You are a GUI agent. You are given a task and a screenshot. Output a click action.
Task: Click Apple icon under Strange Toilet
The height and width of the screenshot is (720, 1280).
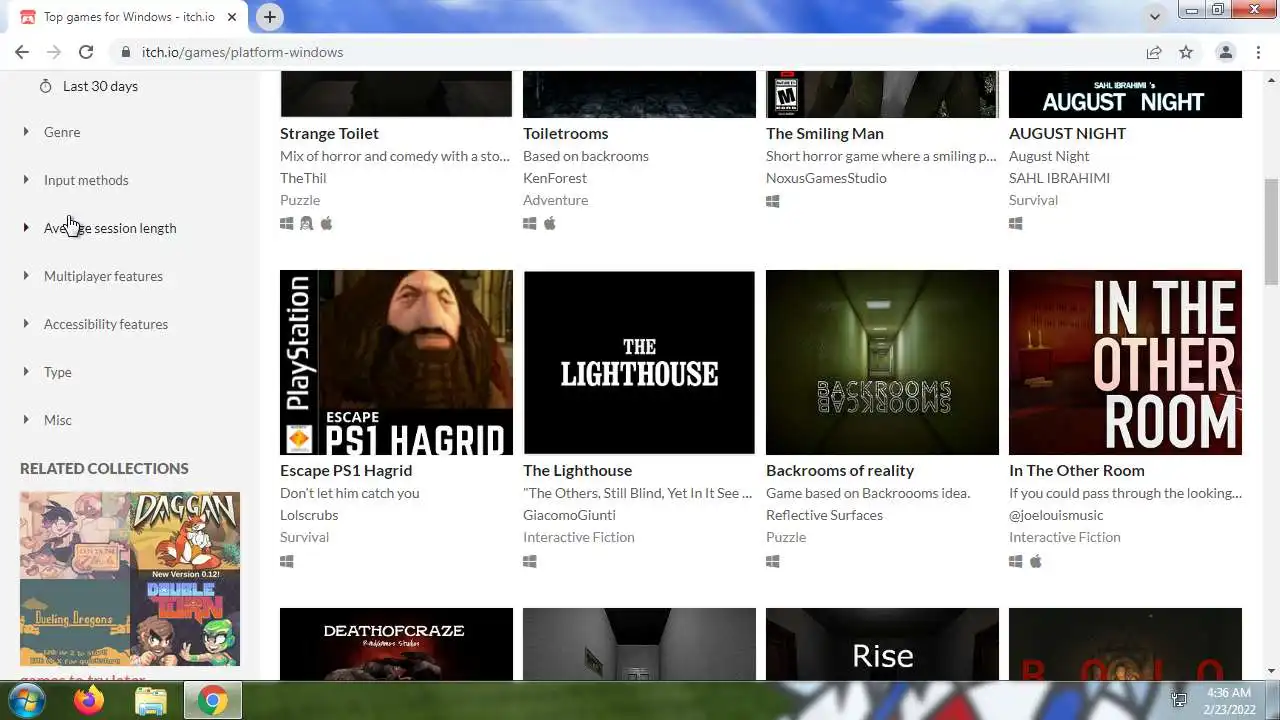[x=326, y=223]
